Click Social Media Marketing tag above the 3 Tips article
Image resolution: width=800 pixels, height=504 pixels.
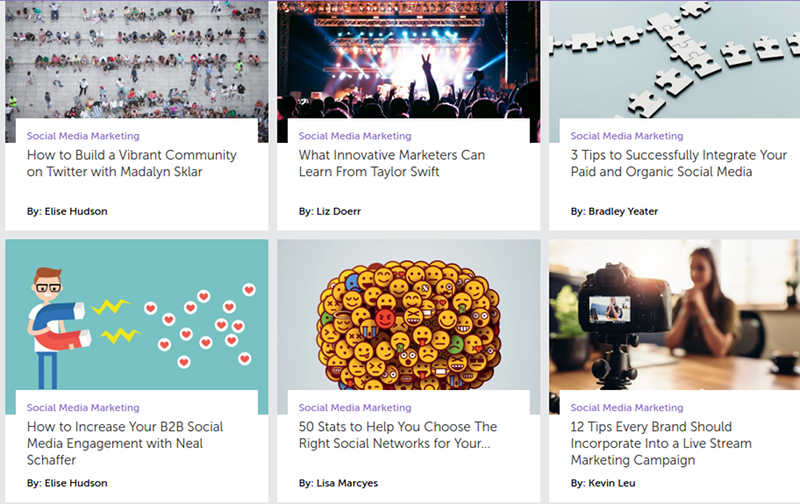627,136
